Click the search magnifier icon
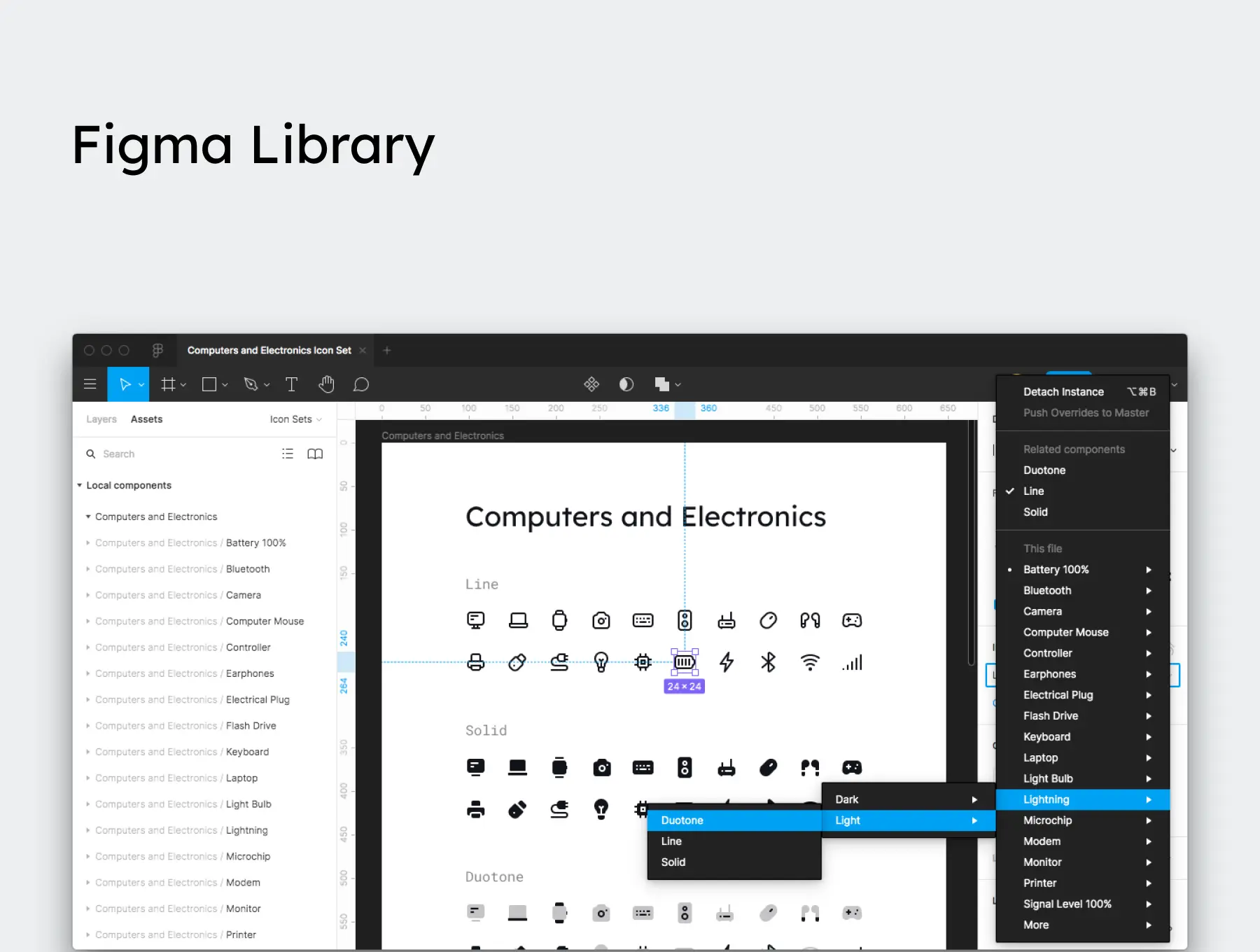Viewport: 1260px width, 952px height. coord(91,454)
